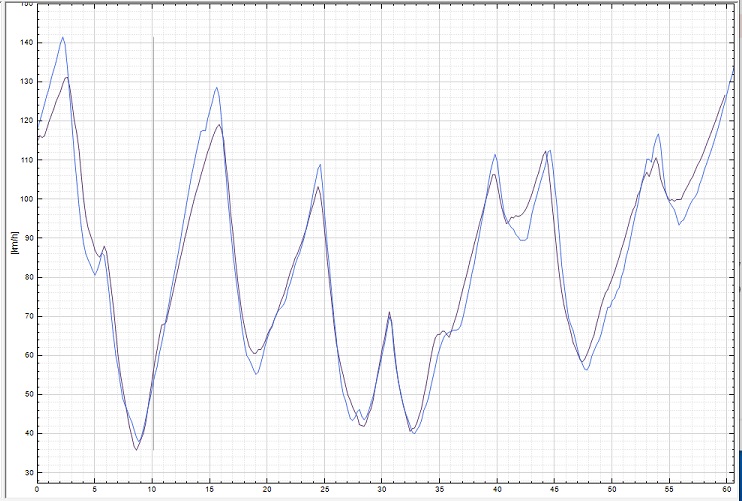Click the 140 label on speed axis
The image size is (742, 501).
(26, 43)
